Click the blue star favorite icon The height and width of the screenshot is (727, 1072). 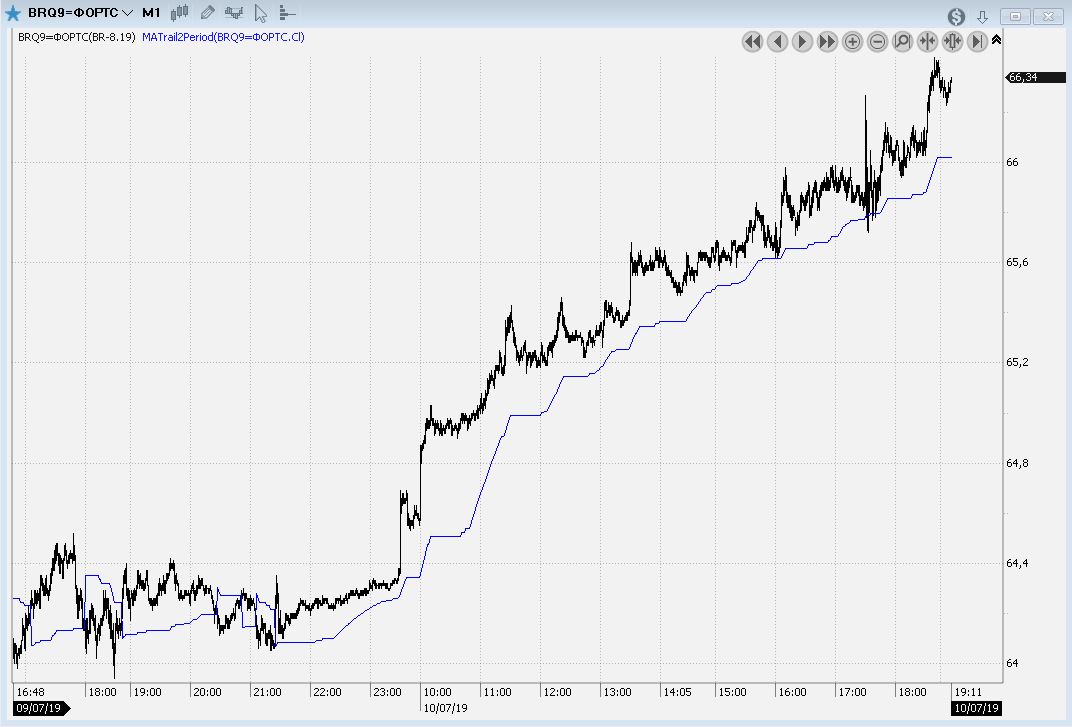13,13
